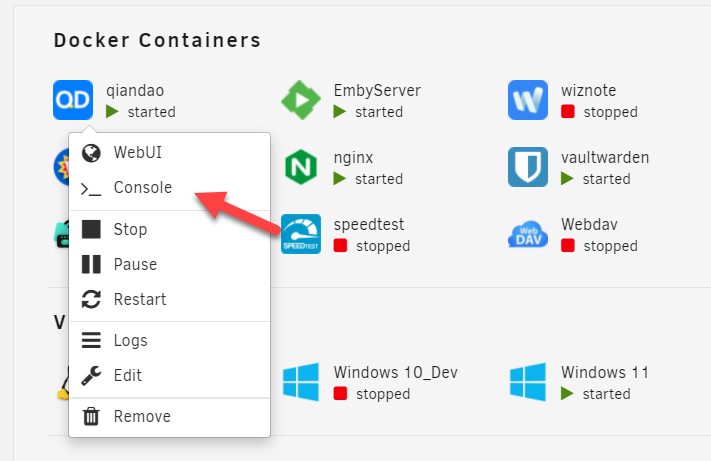
Task: View Logs from the context menu
Action: pyautogui.click(x=130, y=340)
